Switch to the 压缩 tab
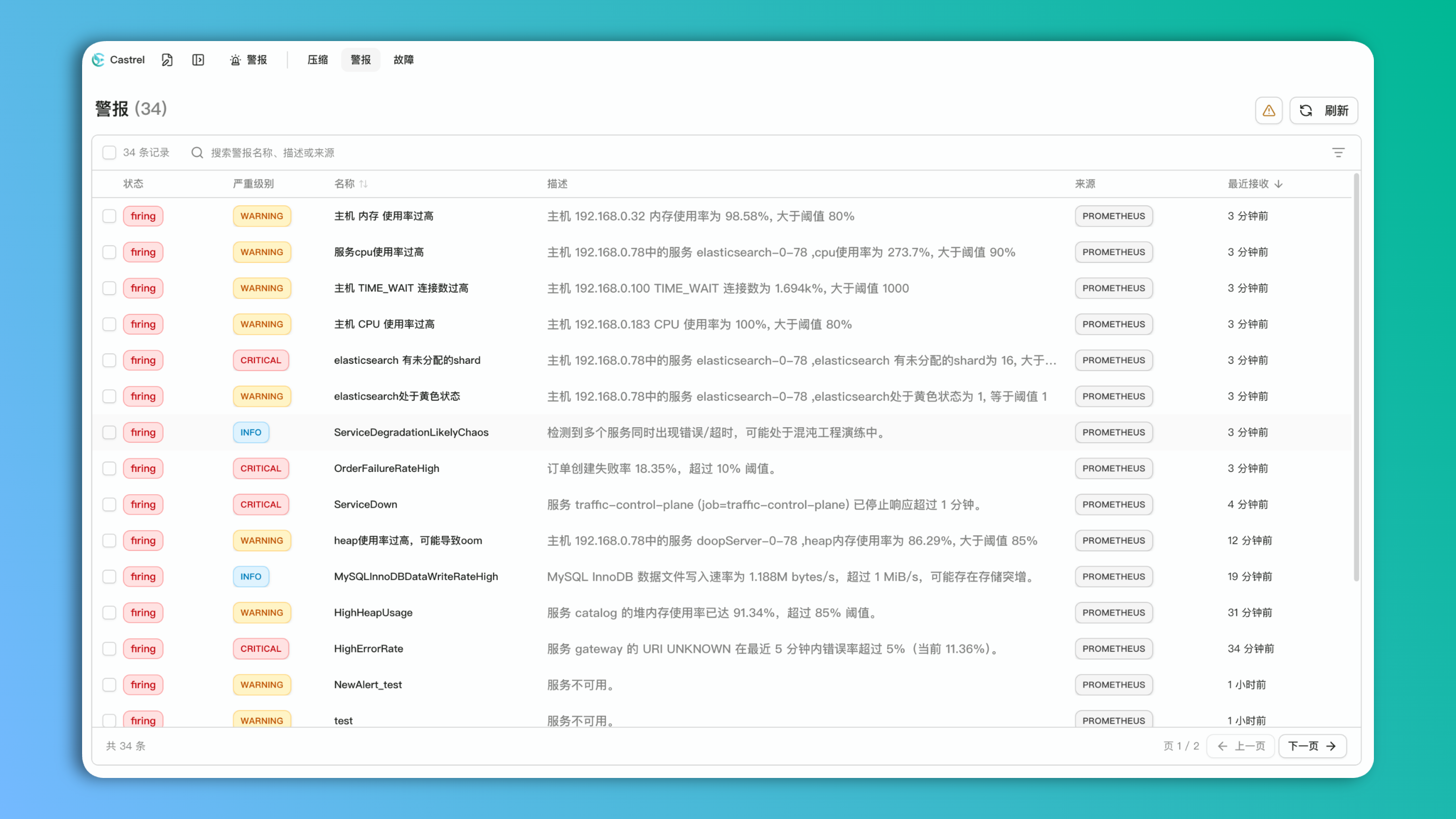The image size is (1456, 819). pos(317,60)
